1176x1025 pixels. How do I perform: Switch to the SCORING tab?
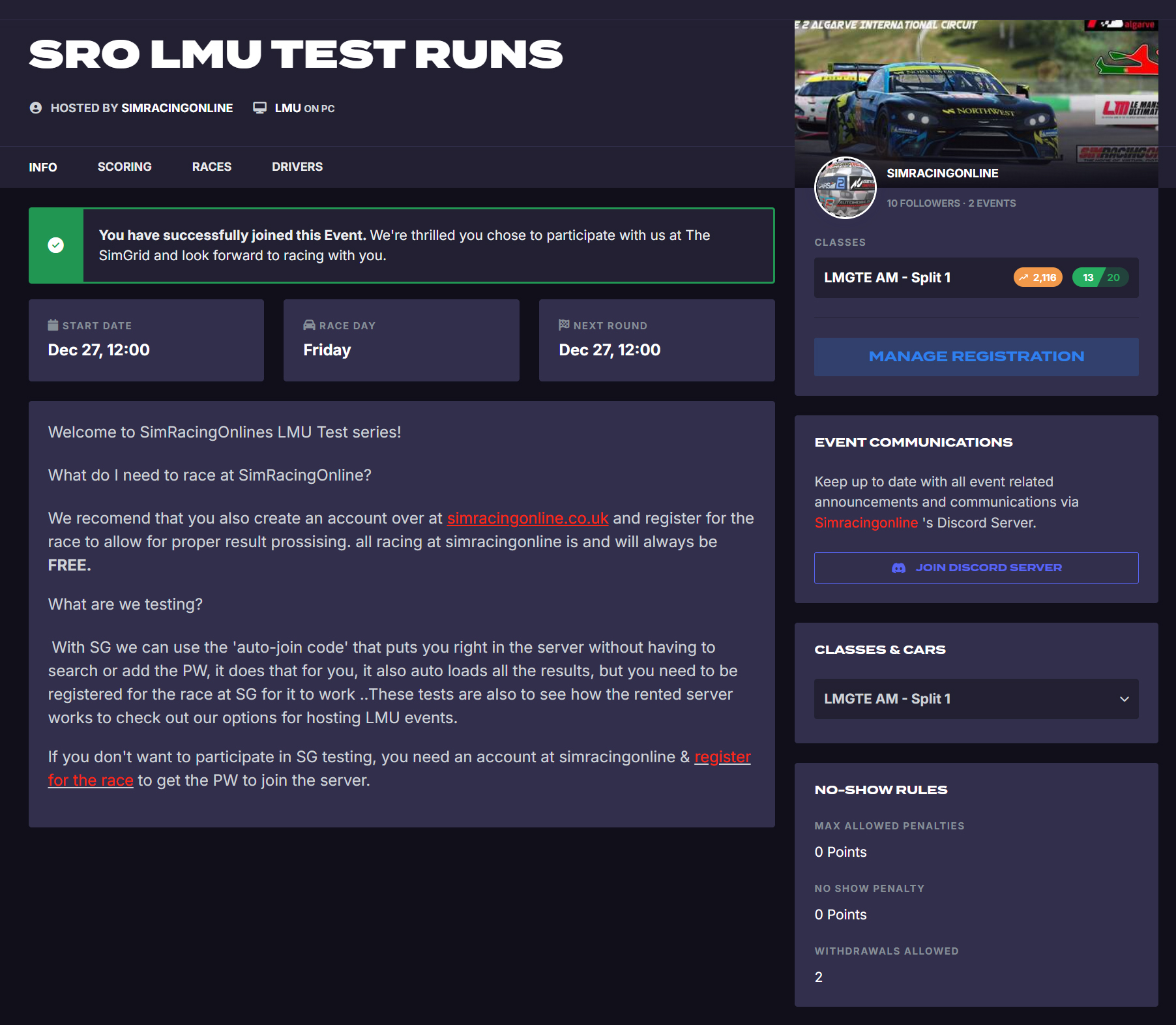[x=125, y=167]
